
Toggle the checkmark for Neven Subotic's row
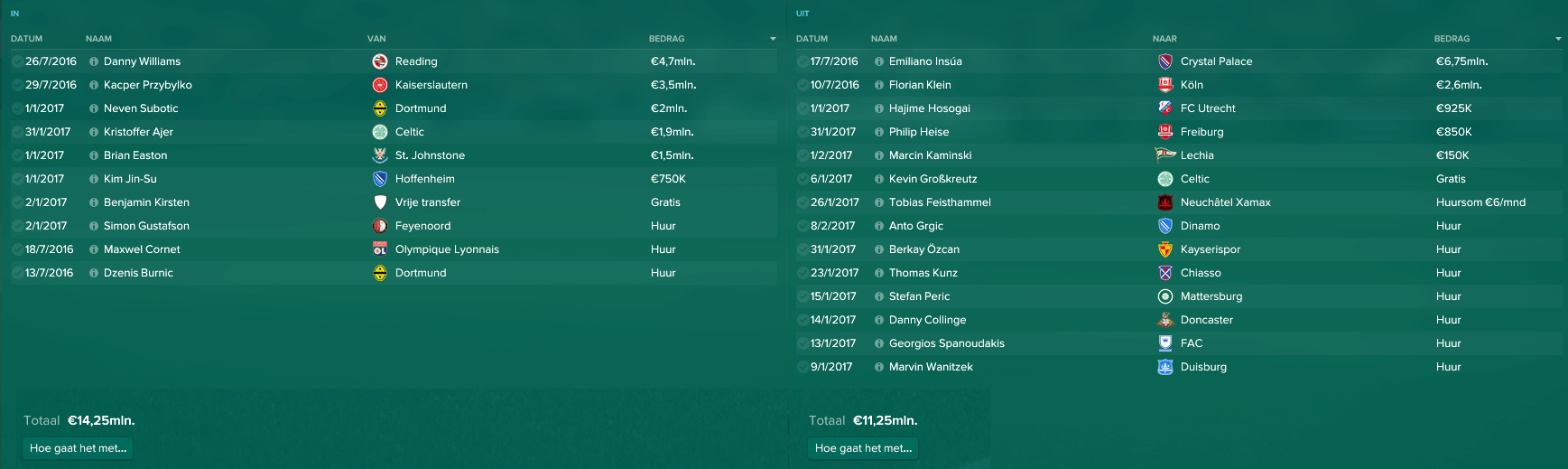(17, 108)
